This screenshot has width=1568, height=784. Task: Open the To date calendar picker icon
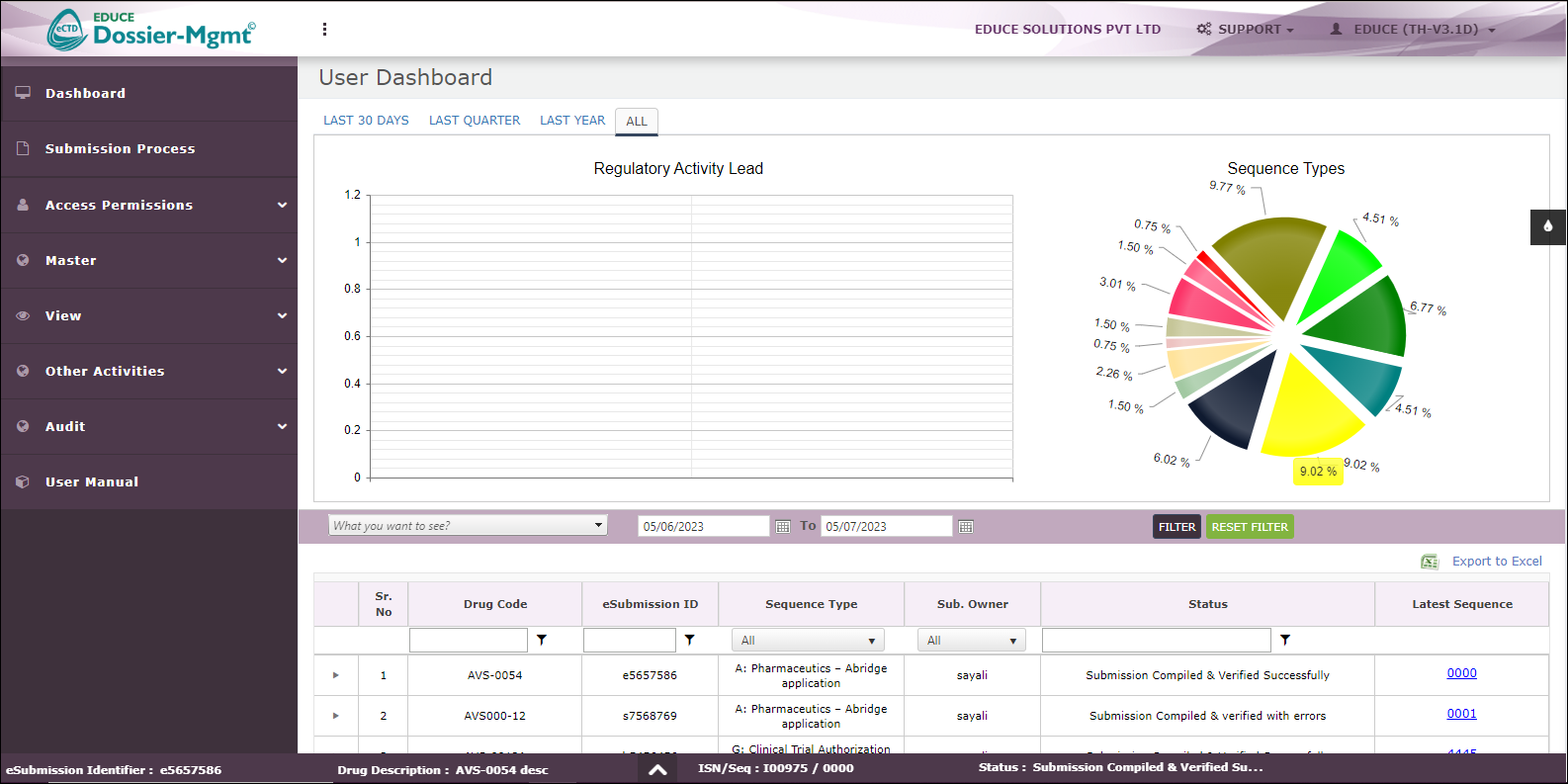pyautogui.click(x=966, y=527)
